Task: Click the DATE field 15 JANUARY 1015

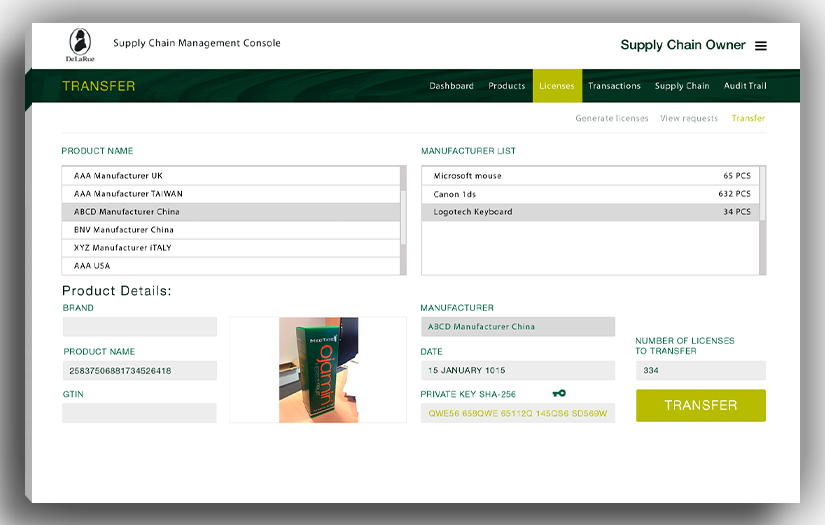Action: 518,370
